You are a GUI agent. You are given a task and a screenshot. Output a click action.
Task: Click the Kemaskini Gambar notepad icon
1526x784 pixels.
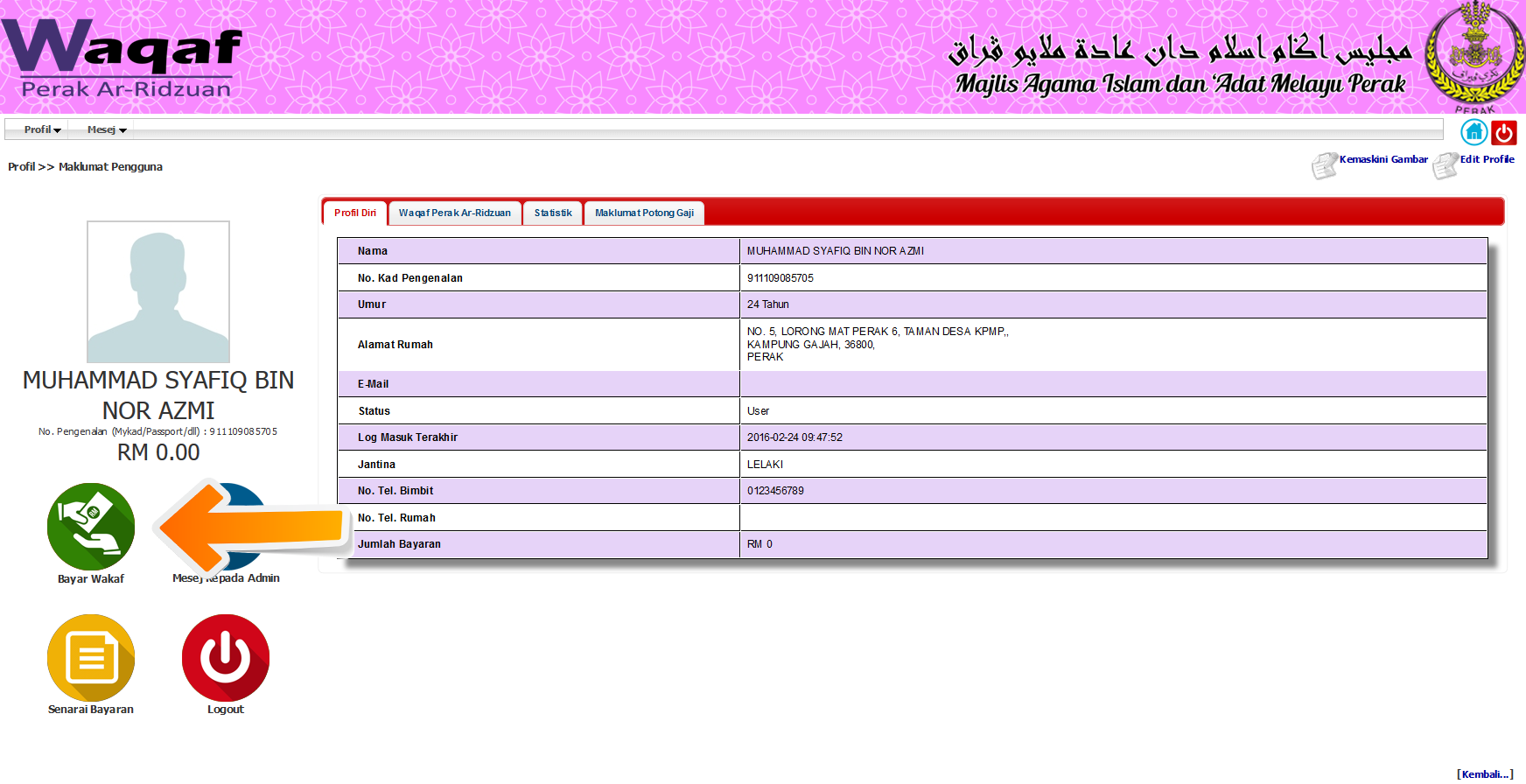[1324, 164]
